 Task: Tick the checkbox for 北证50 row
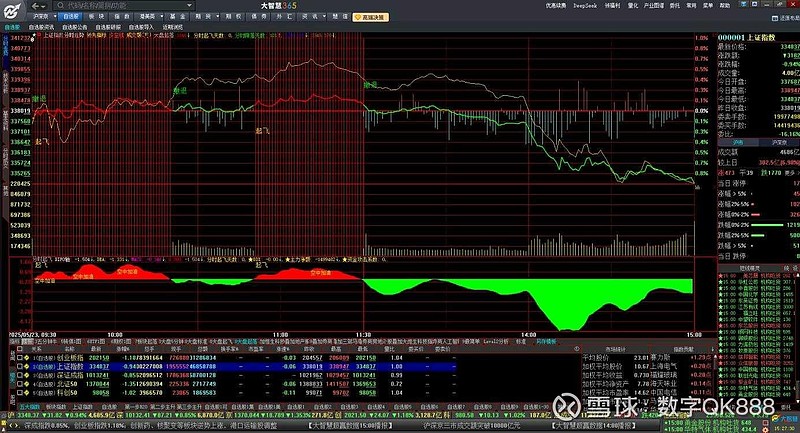[x=19, y=384]
